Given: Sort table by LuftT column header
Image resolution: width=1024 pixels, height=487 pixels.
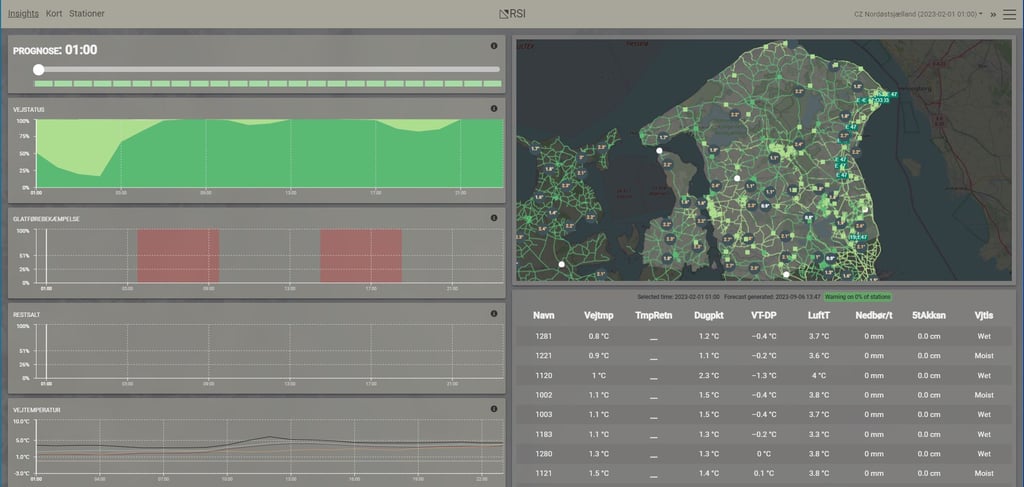Looking at the screenshot, I should [x=818, y=315].
